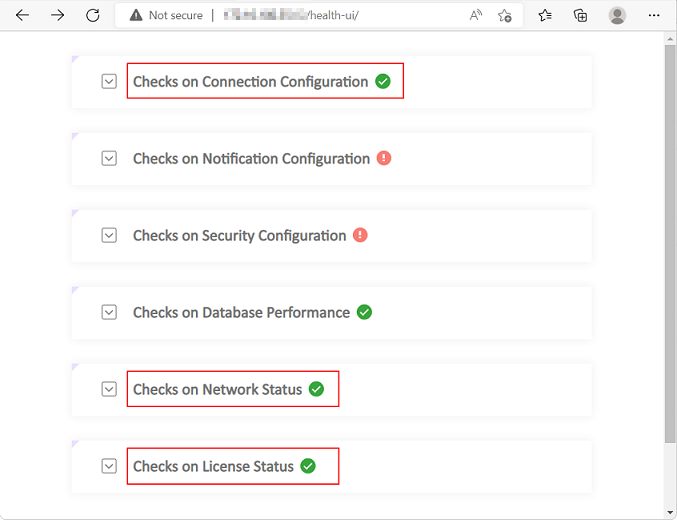Refresh the health-ui page
The height and width of the screenshot is (520, 677).
(x=93, y=15)
